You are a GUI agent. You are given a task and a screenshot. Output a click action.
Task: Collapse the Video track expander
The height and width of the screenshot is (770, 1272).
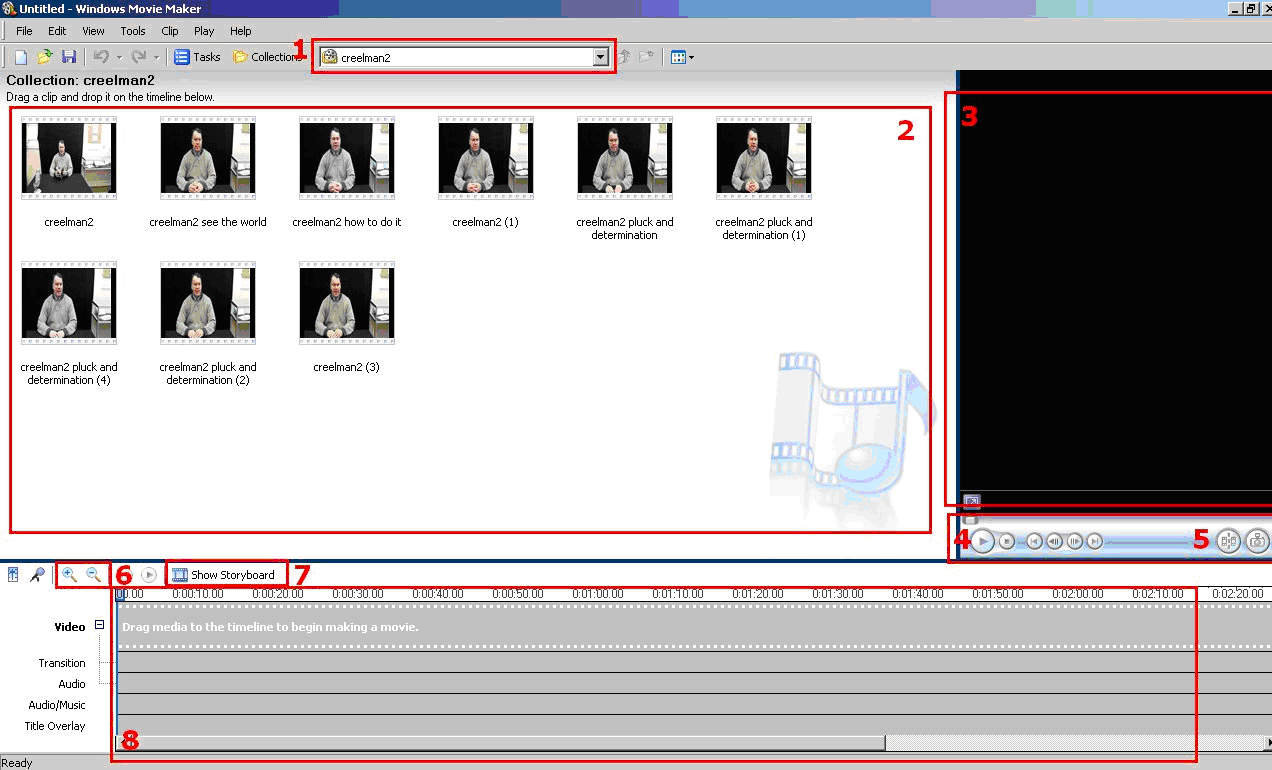coord(99,625)
